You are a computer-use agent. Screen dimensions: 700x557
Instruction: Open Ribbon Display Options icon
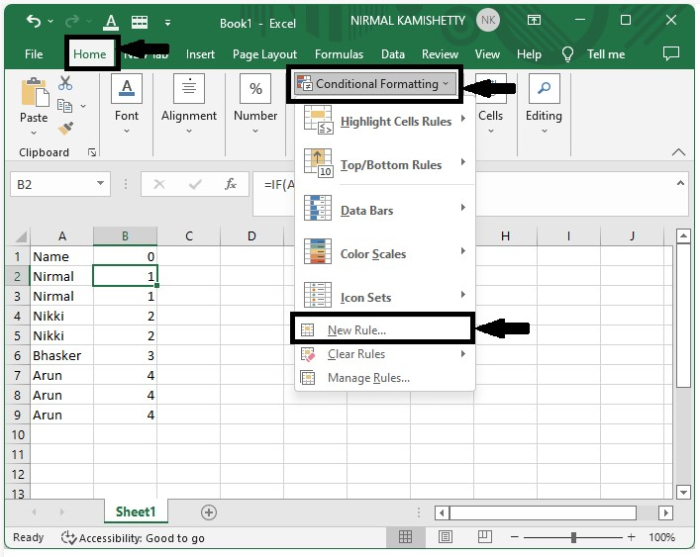[534, 20]
